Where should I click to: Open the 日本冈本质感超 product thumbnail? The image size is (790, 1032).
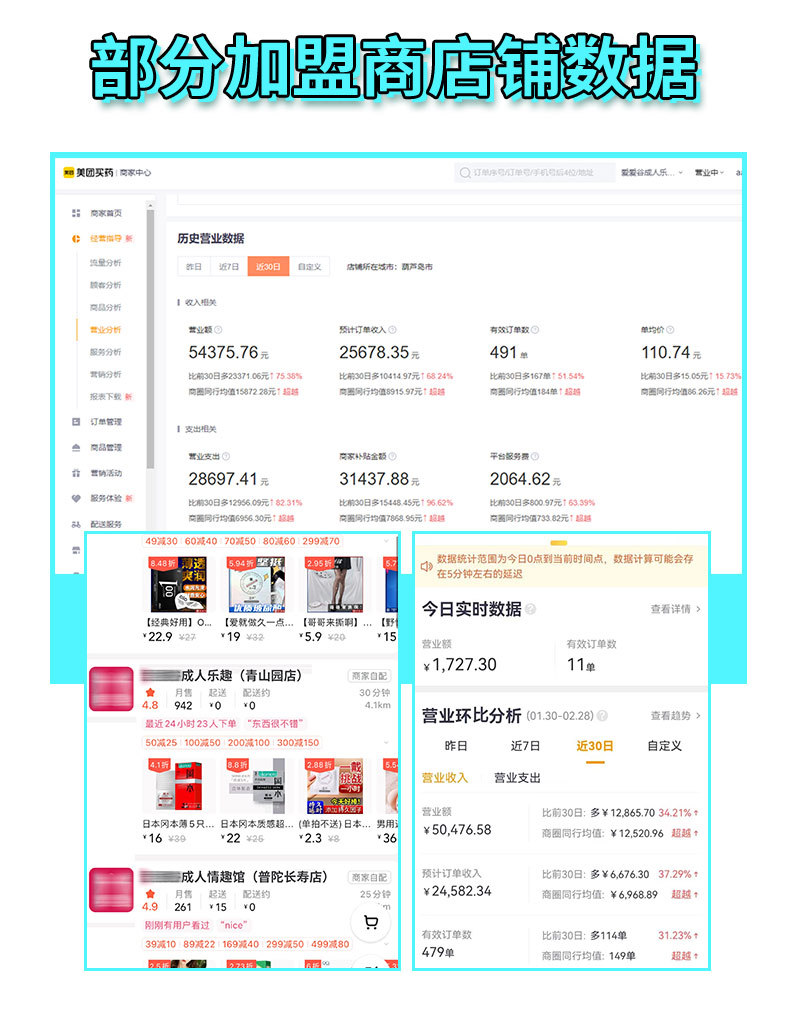(255, 786)
